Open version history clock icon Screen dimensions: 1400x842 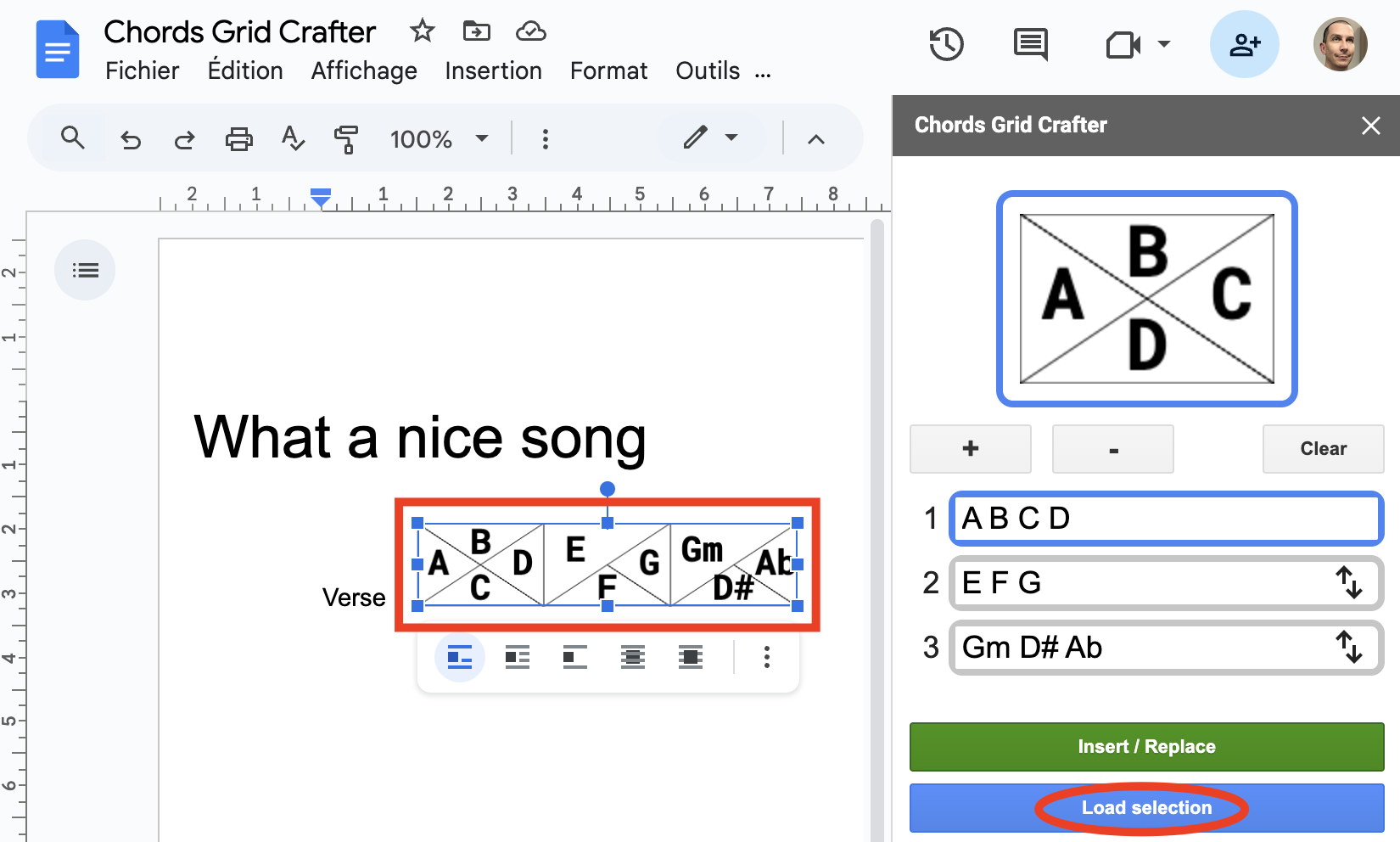click(x=946, y=44)
